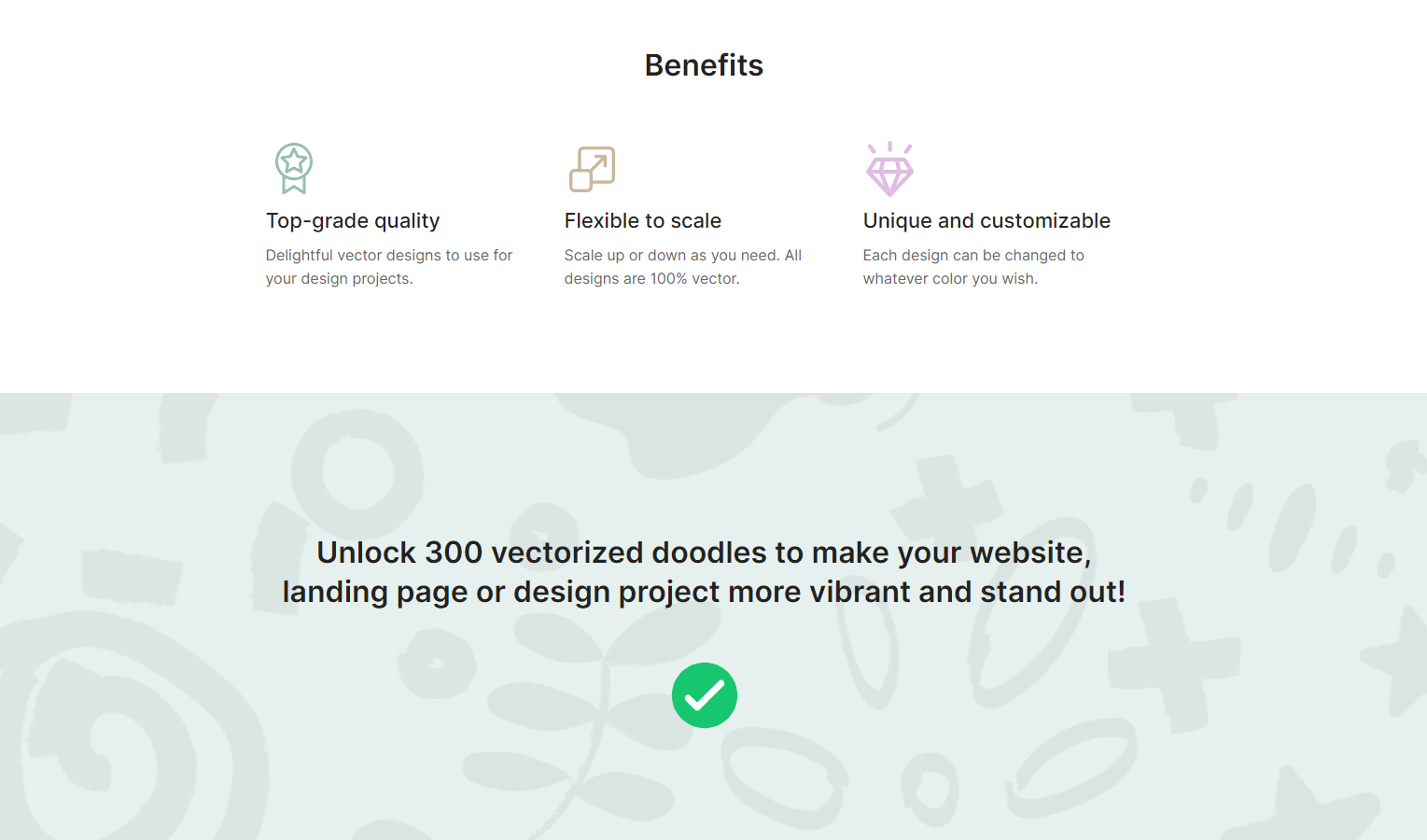The height and width of the screenshot is (840, 1427).
Task: Click the award ribbon star icon
Action: coord(294,167)
